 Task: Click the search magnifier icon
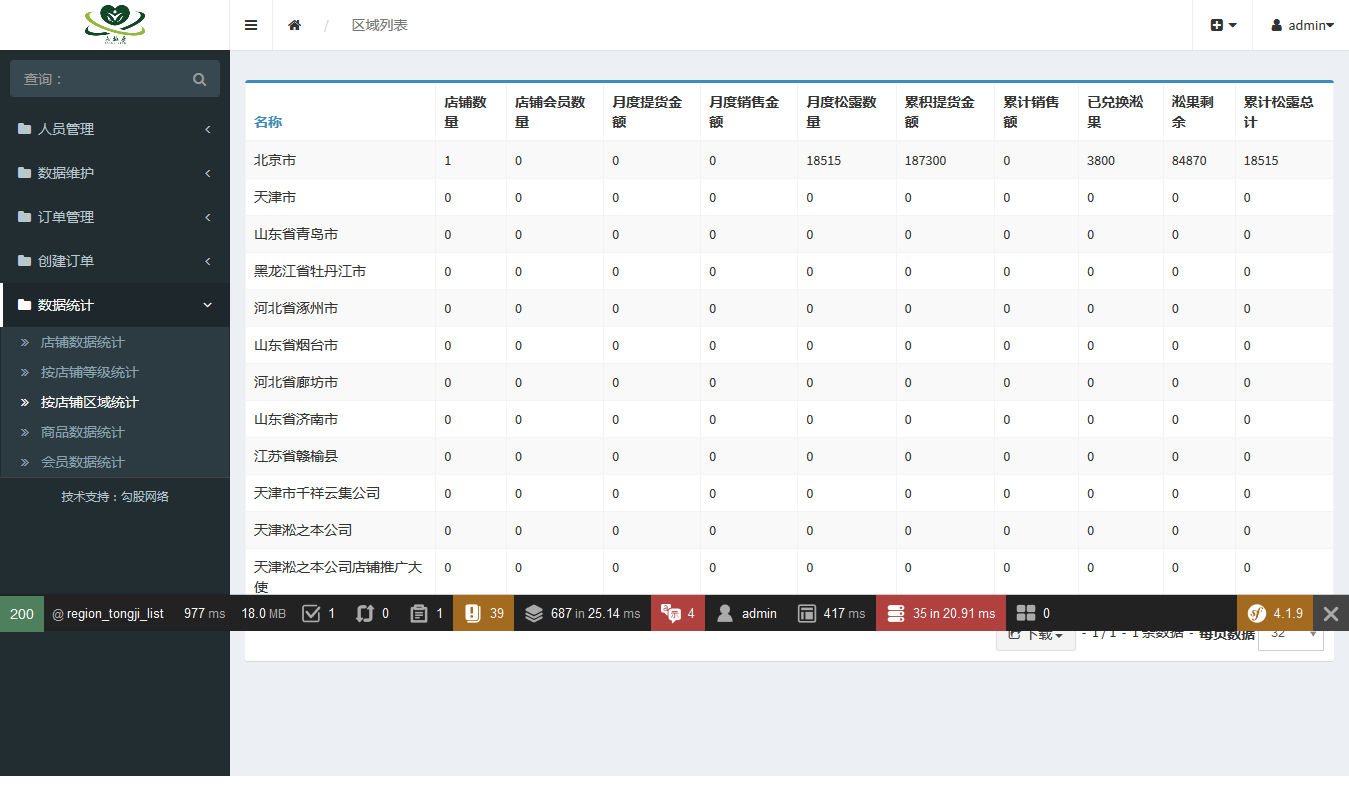(199, 79)
